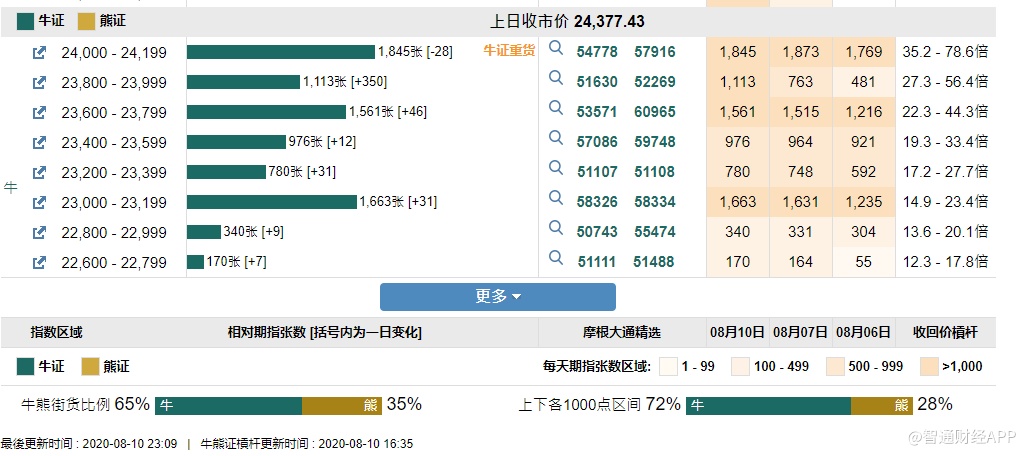The width and height of the screenshot is (1026, 456).
Task: Click the green 牛证 swatch in top legend
Action: click(x=26, y=22)
